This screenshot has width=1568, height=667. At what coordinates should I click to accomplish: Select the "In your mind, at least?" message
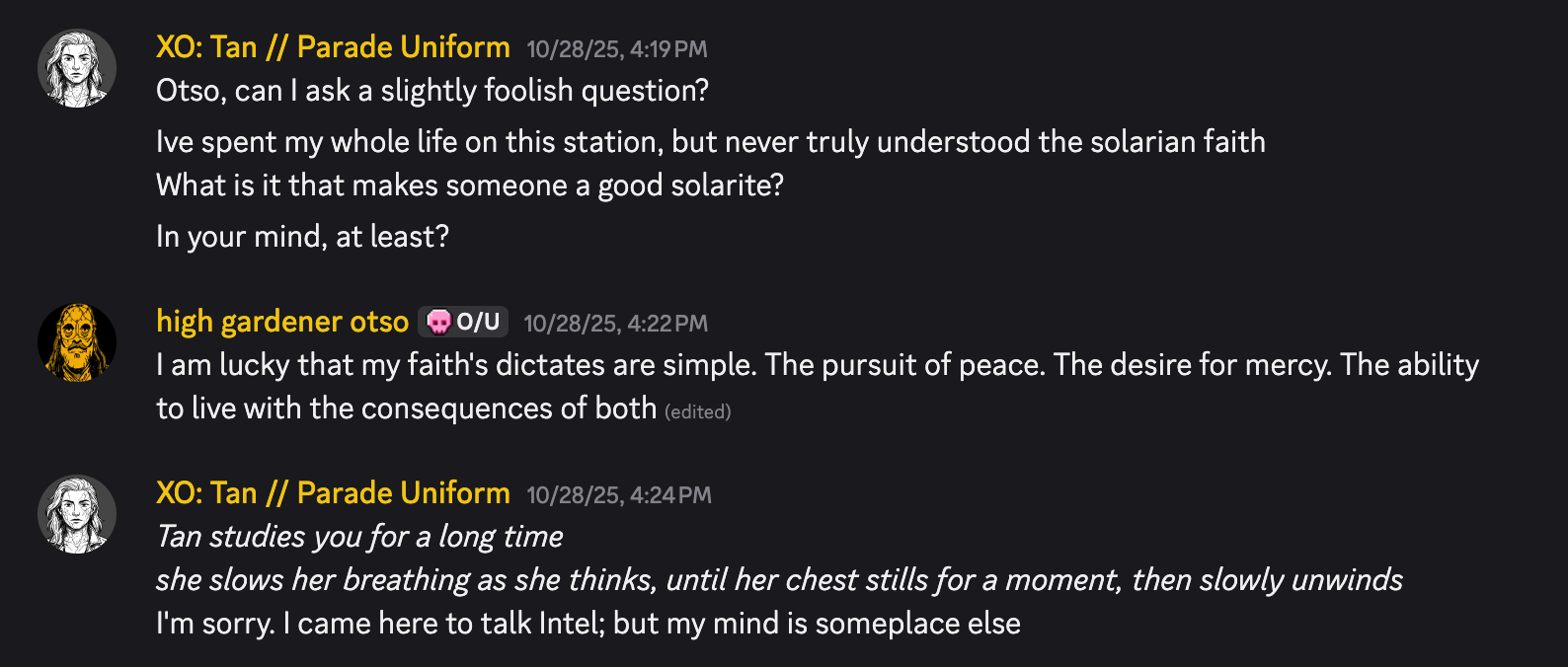302,237
